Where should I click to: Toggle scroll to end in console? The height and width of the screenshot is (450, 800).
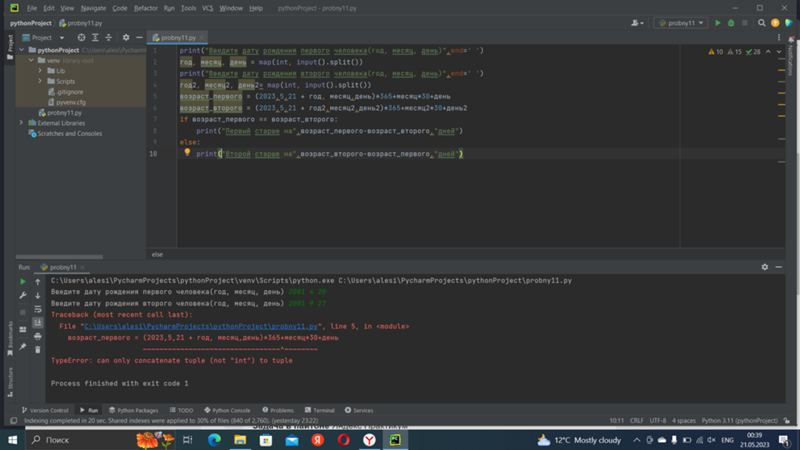[38, 322]
